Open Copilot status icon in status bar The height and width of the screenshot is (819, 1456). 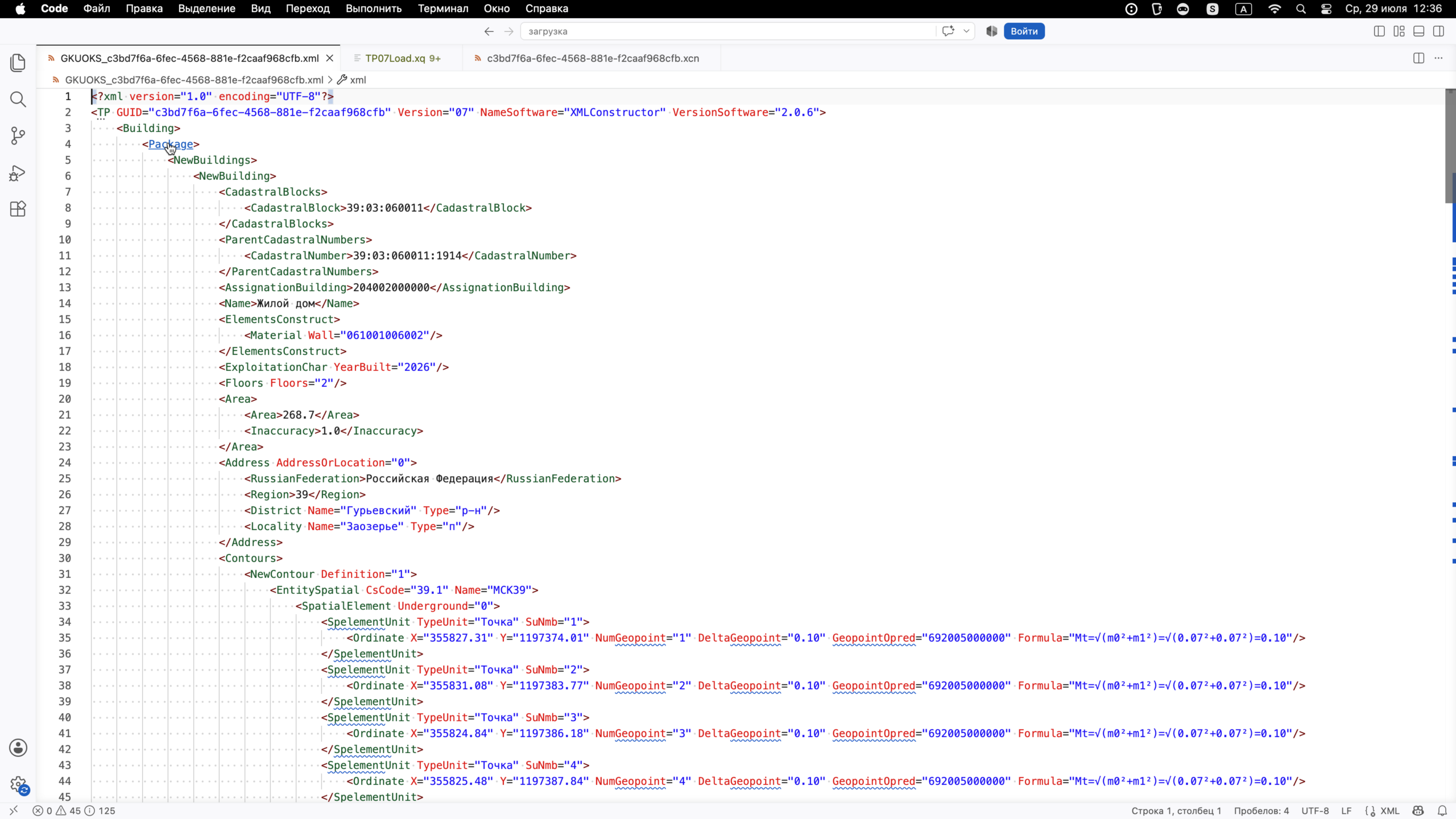coord(1418,810)
